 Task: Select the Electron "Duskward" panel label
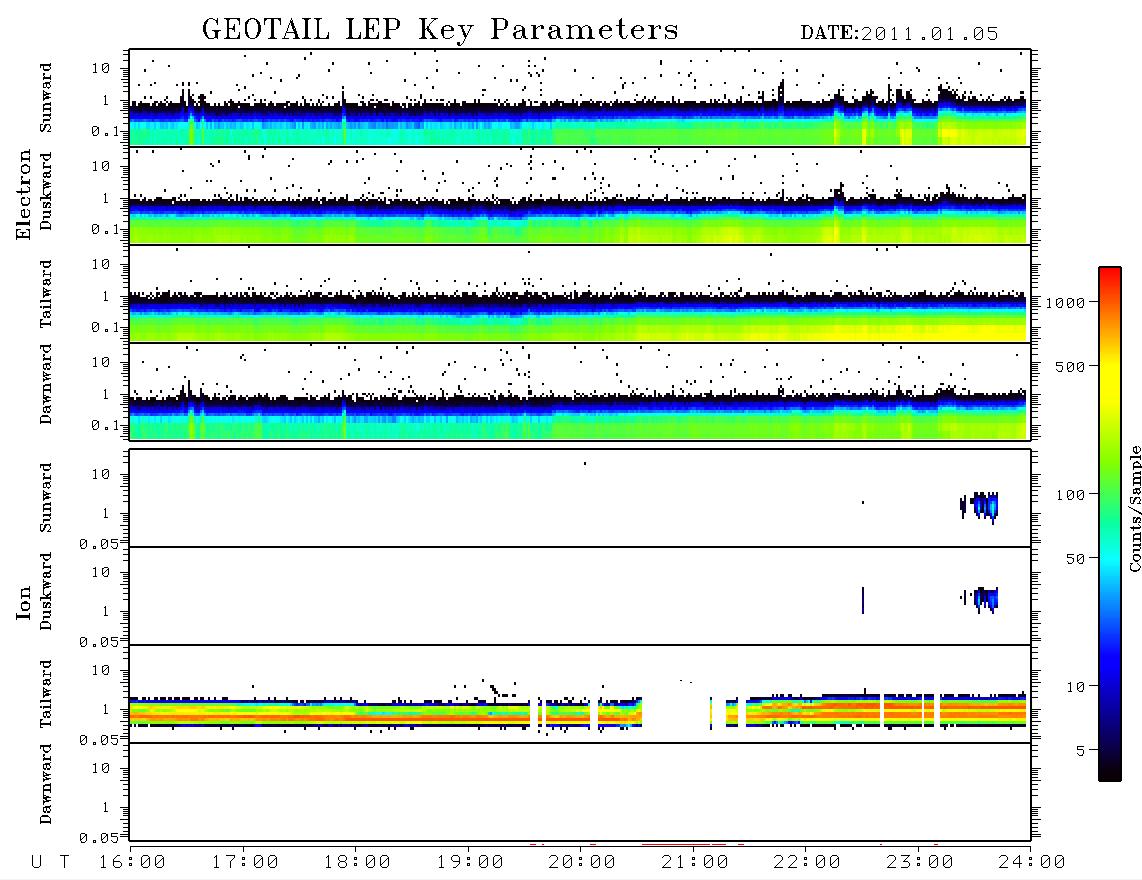pos(46,192)
